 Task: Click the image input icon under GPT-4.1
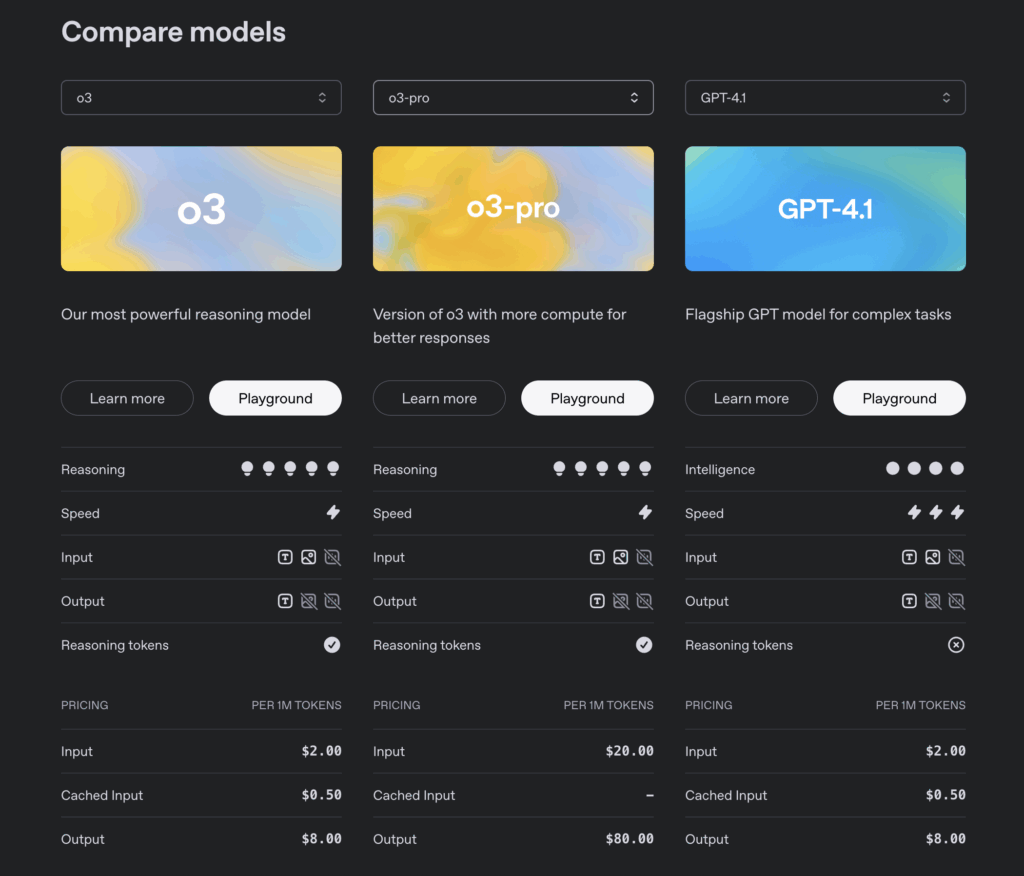pos(933,557)
